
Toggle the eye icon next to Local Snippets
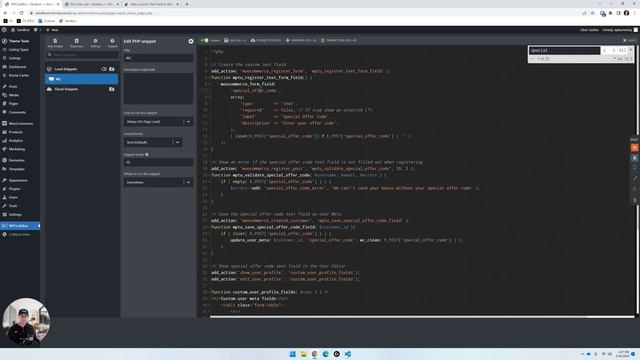pyautogui.click(x=104, y=69)
